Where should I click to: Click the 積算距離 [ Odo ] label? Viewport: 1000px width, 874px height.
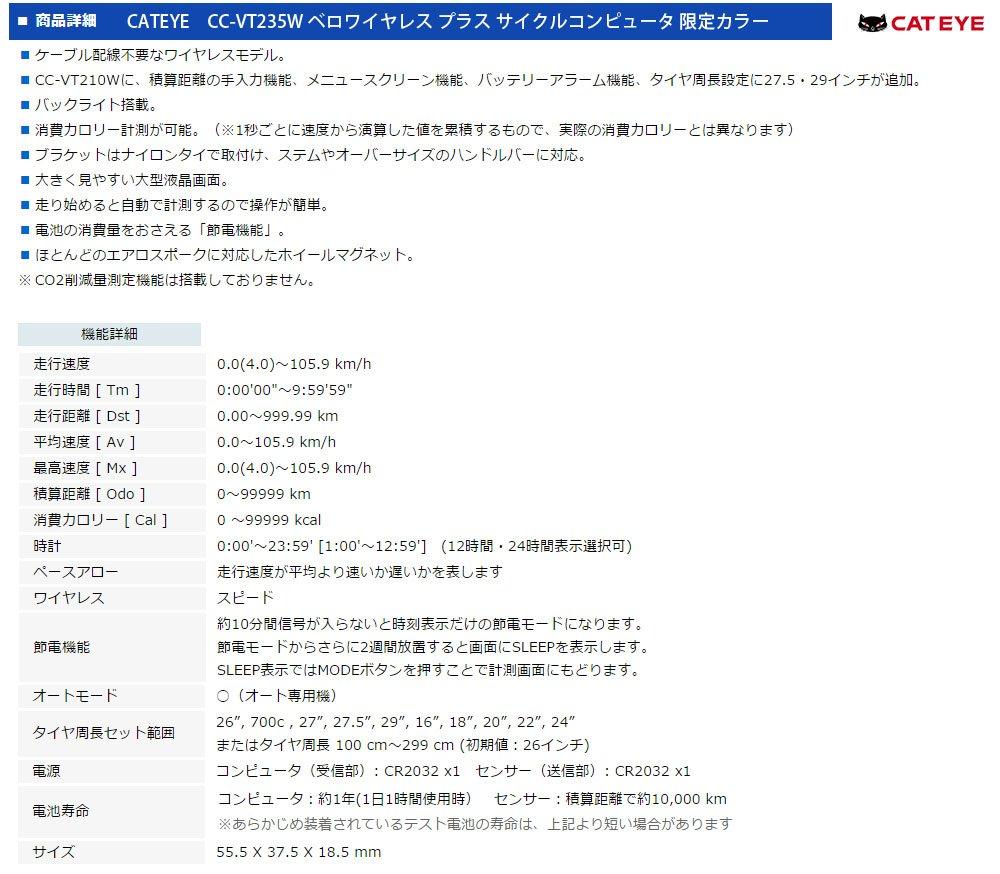[89, 494]
